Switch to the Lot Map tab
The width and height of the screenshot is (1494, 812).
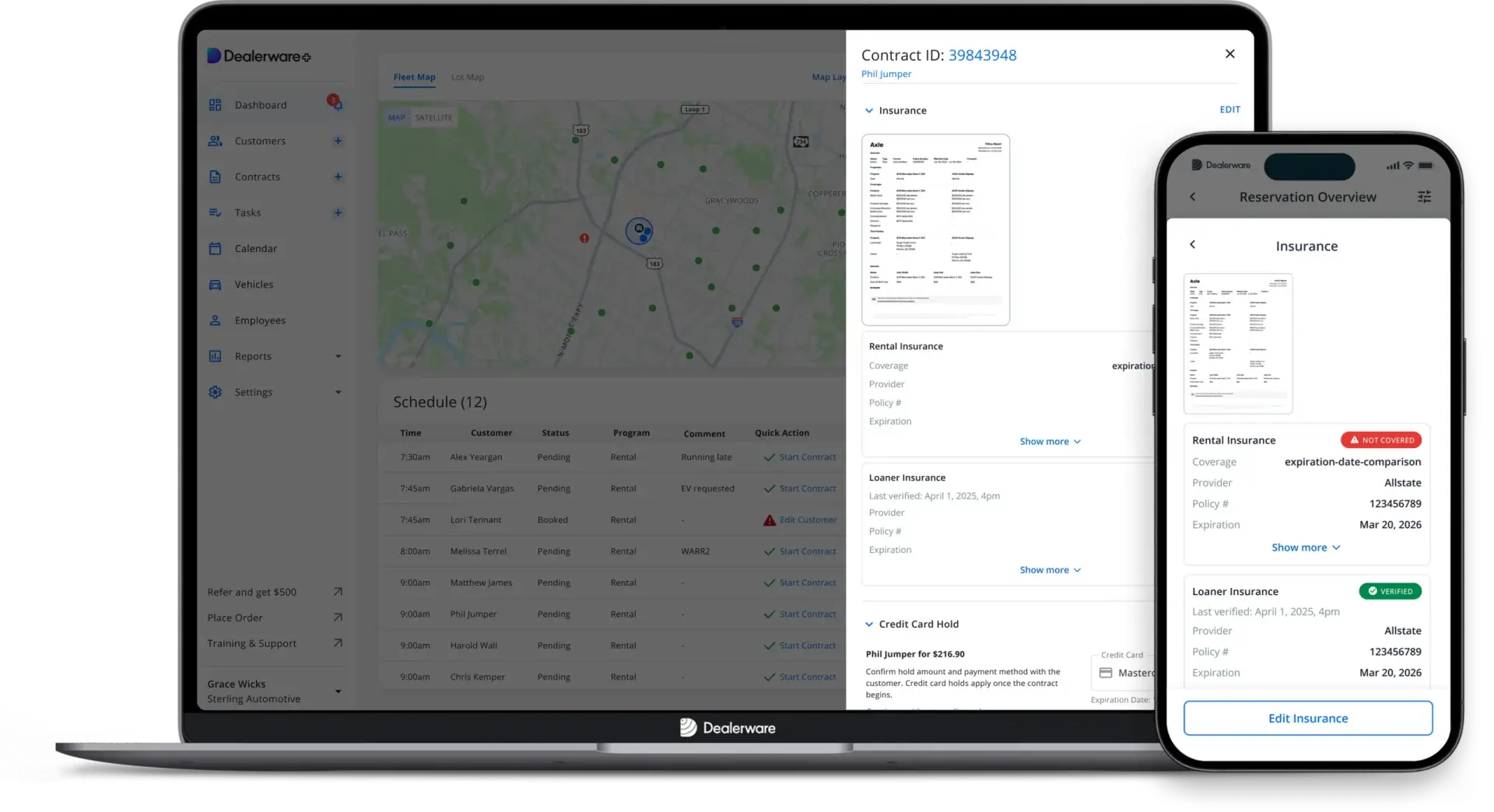point(468,77)
